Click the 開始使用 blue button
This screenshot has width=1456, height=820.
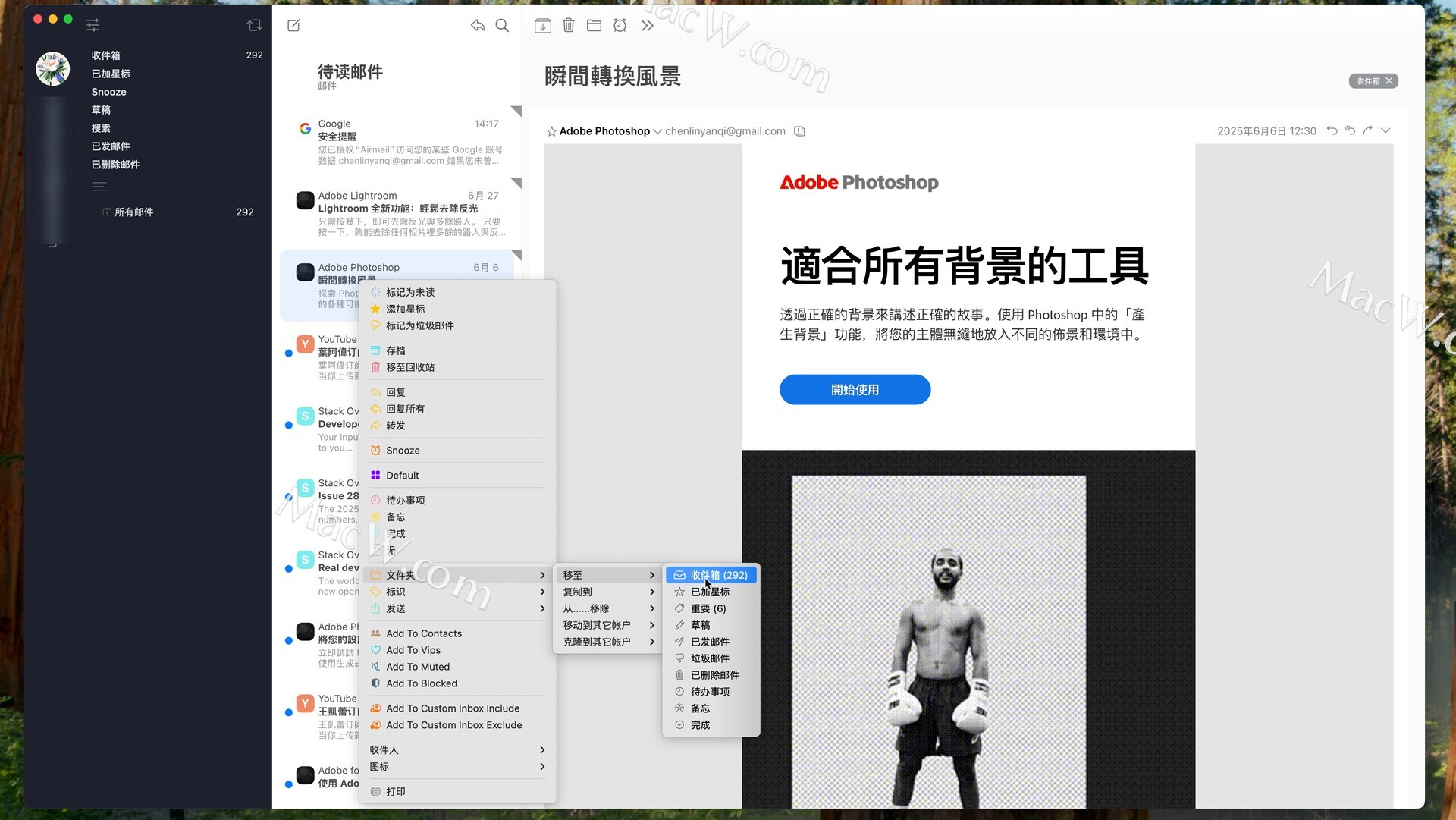855,389
